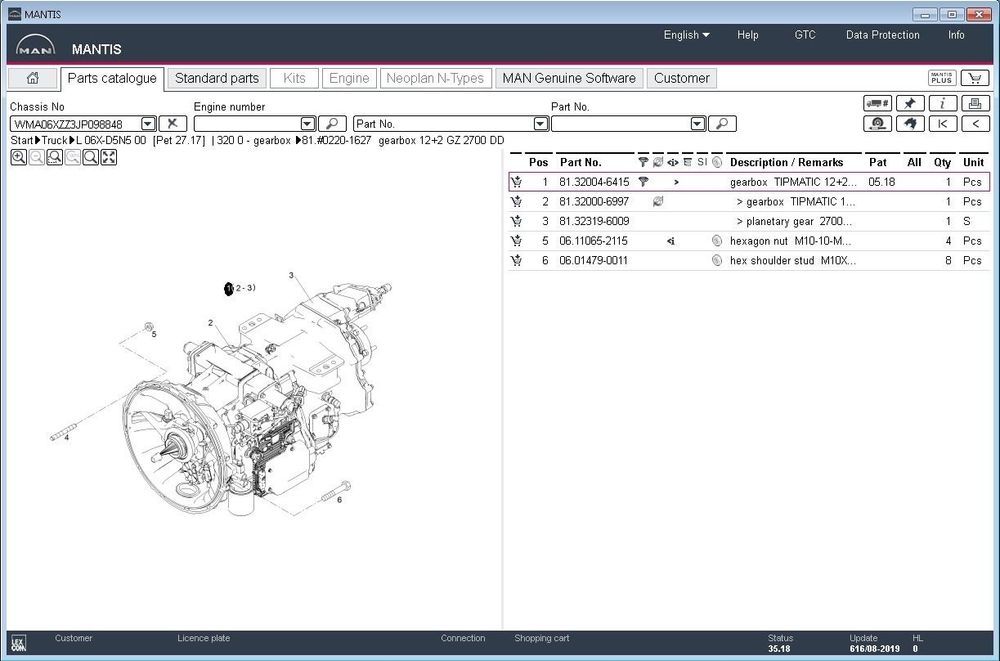
Task: Add planetary gear 81.32319-6009 to cart
Action: coord(517,221)
